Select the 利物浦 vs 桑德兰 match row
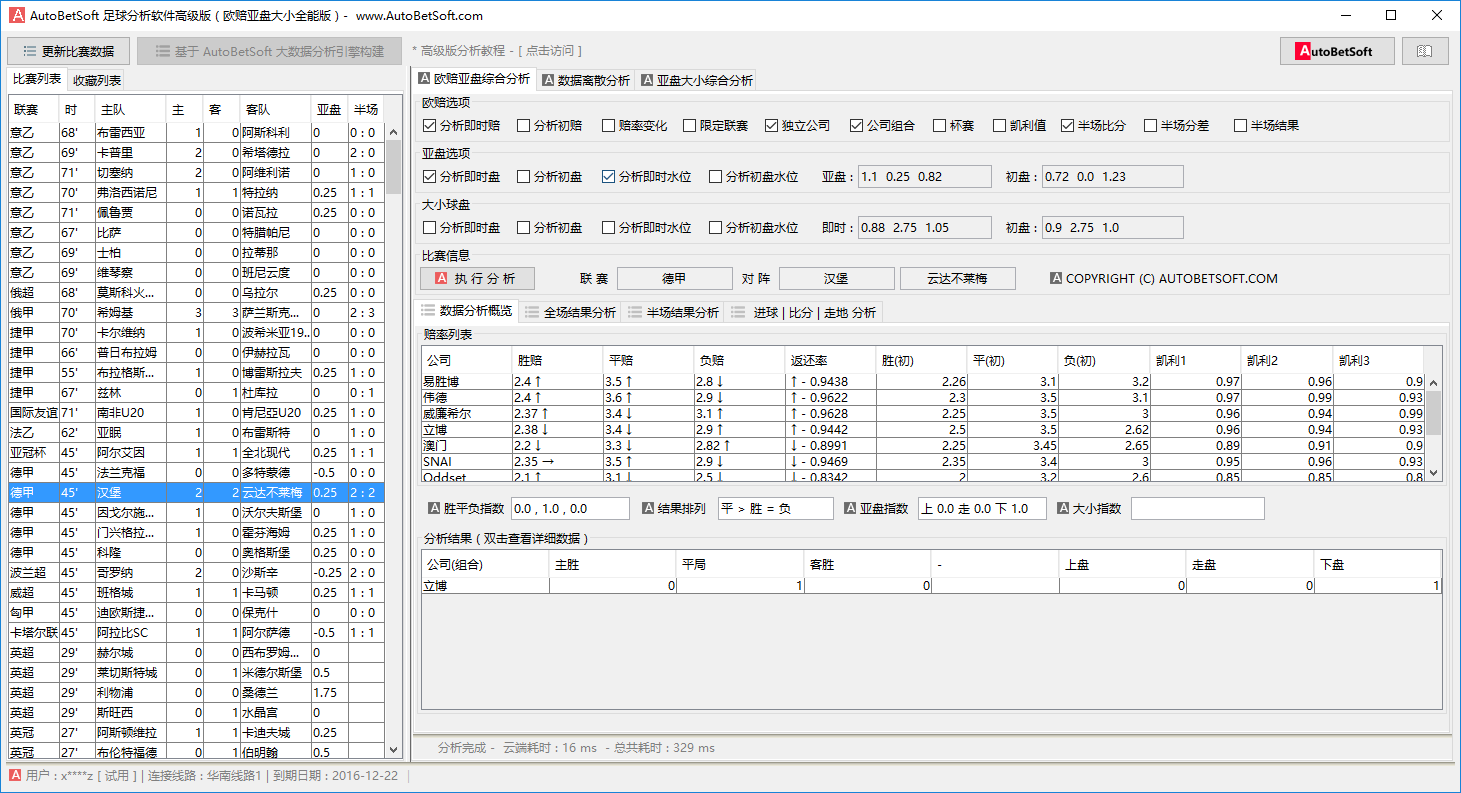Viewport: 1461px width, 793px height. point(195,692)
